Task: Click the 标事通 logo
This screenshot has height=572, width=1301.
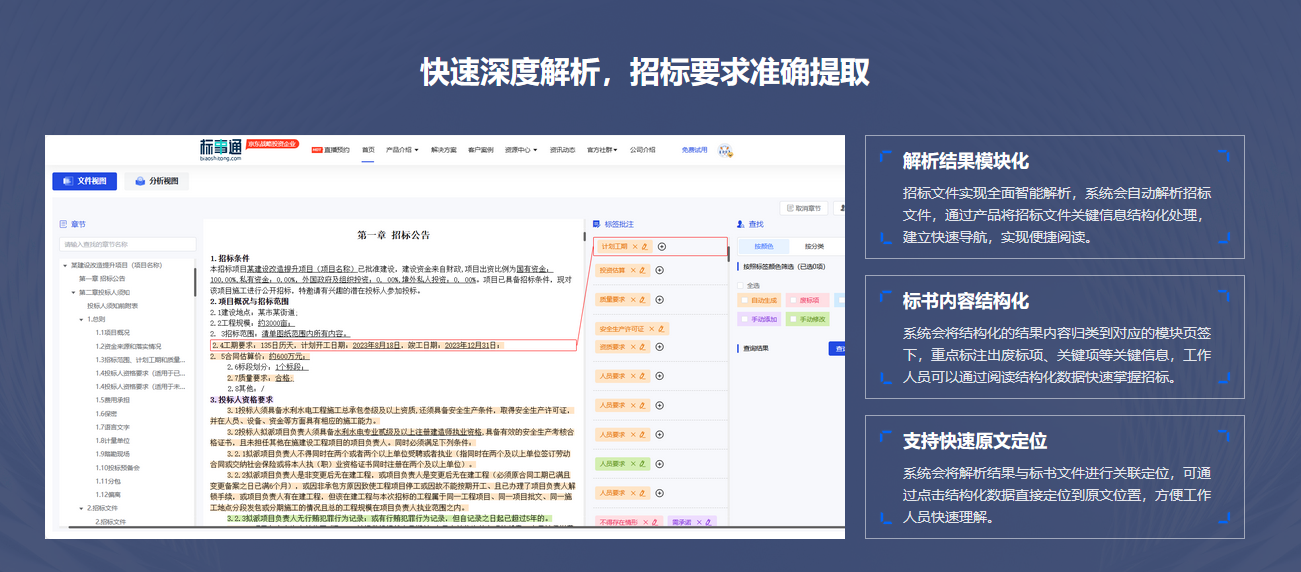Action: [221, 150]
